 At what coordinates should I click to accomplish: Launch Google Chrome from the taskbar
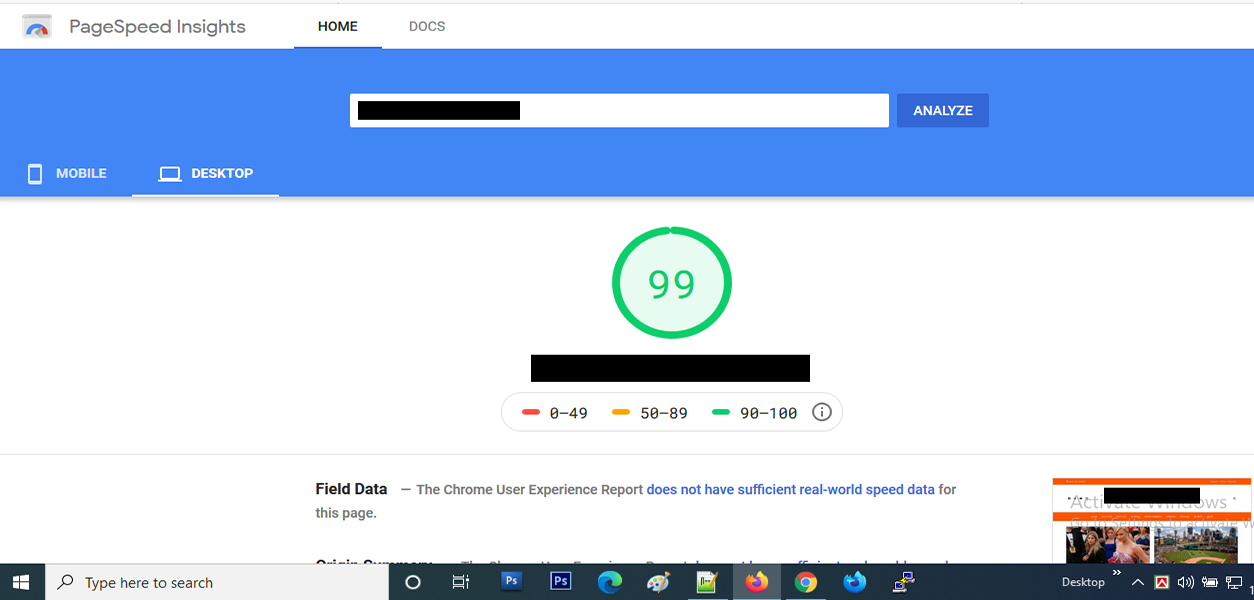pyautogui.click(x=806, y=582)
